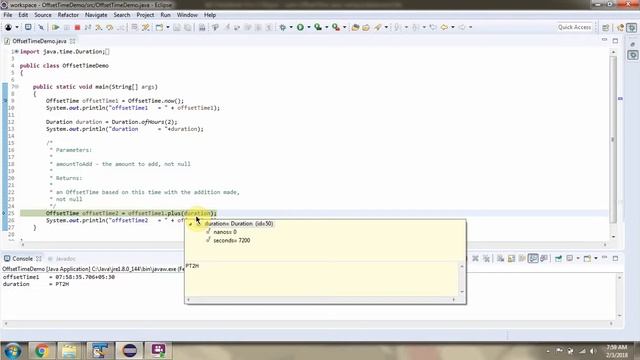The width and height of the screenshot is (640, 360).
Task: Collapse the duration variable node in popup
Action: click(x=191, y=224)
